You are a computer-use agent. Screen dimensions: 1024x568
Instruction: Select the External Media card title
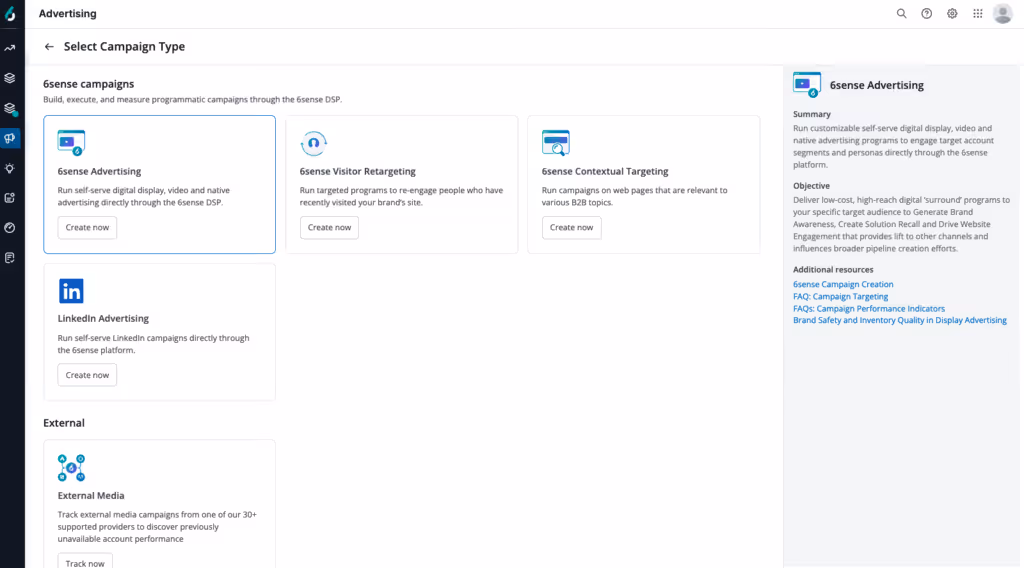[91, 496]
